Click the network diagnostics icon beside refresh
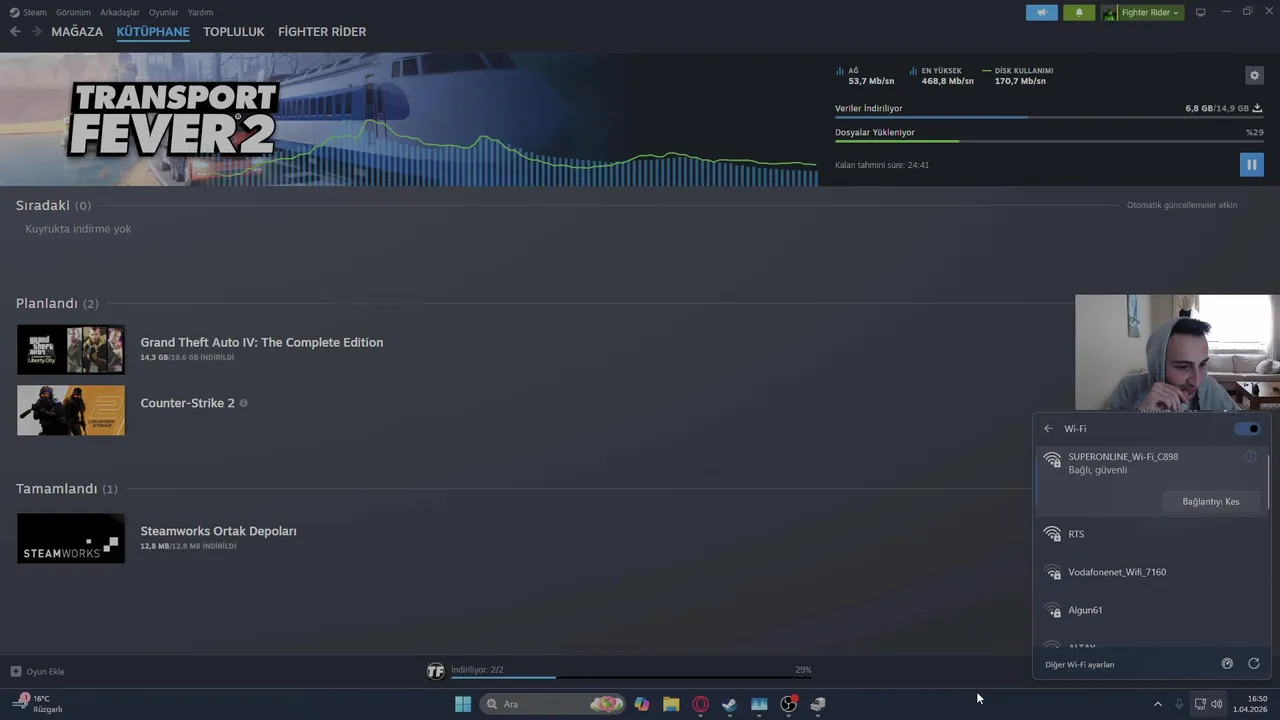 click(1227, 664)
